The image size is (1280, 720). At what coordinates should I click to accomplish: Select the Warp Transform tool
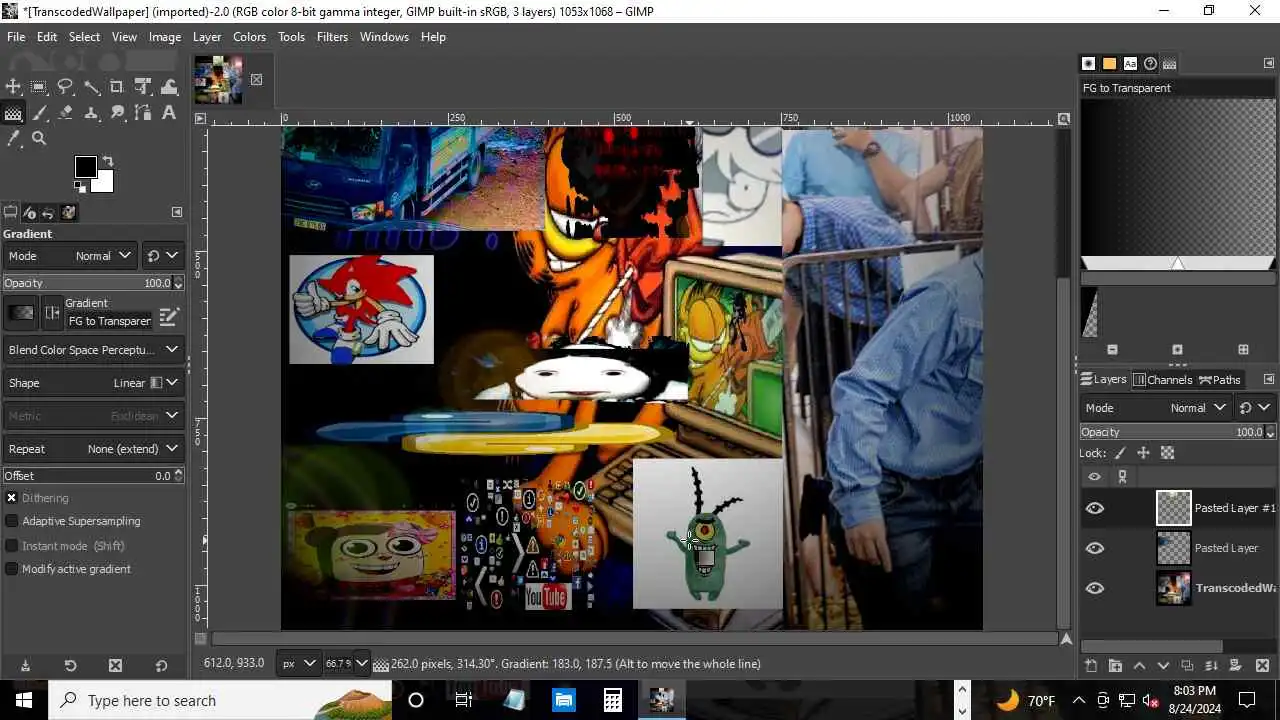point(169,87)
